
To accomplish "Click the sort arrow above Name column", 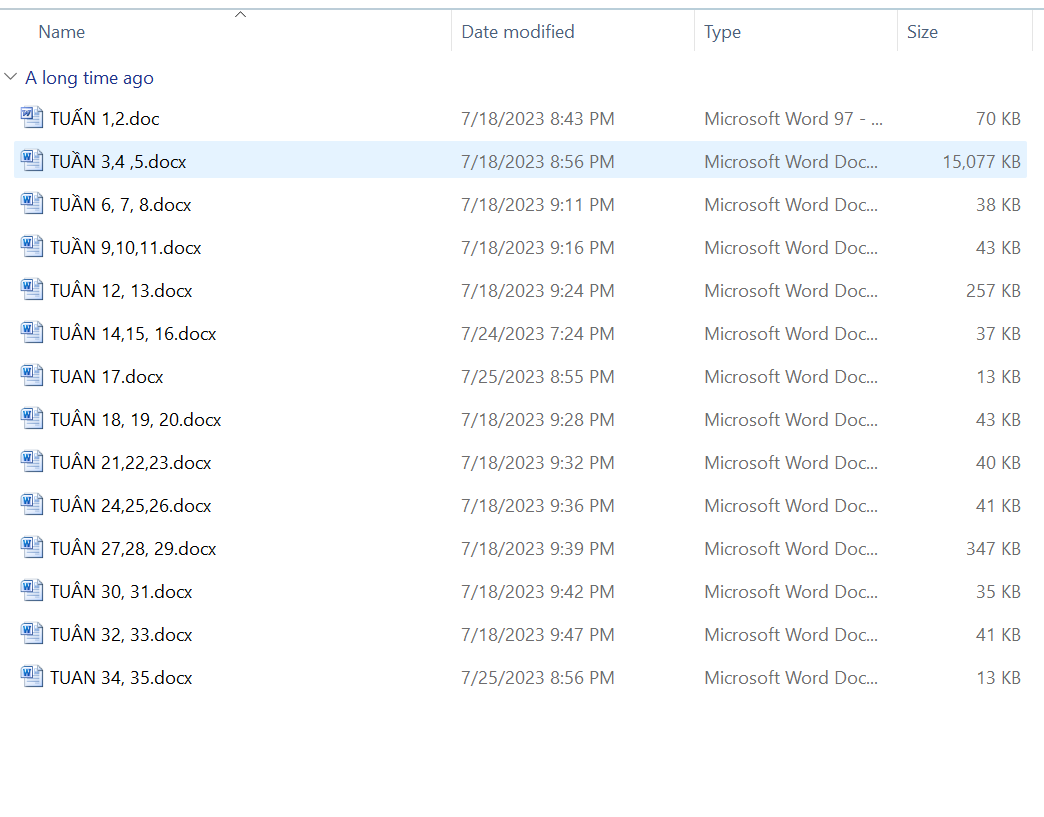I will tap(240, 14).
